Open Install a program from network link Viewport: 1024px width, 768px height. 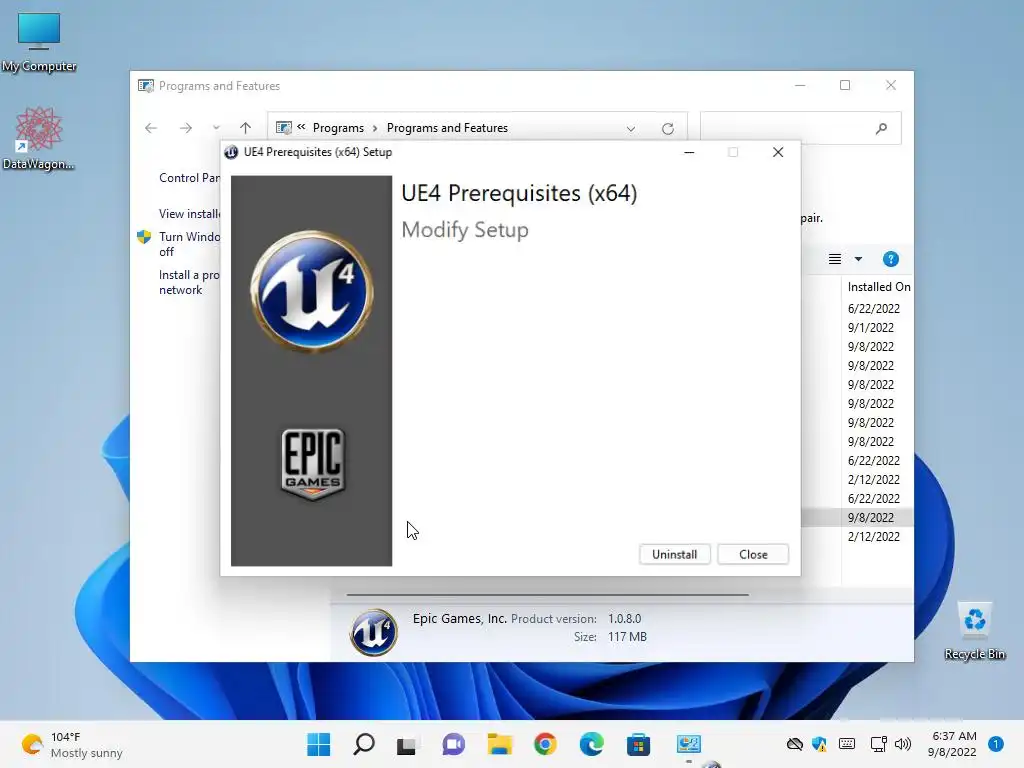coord(189,282)
